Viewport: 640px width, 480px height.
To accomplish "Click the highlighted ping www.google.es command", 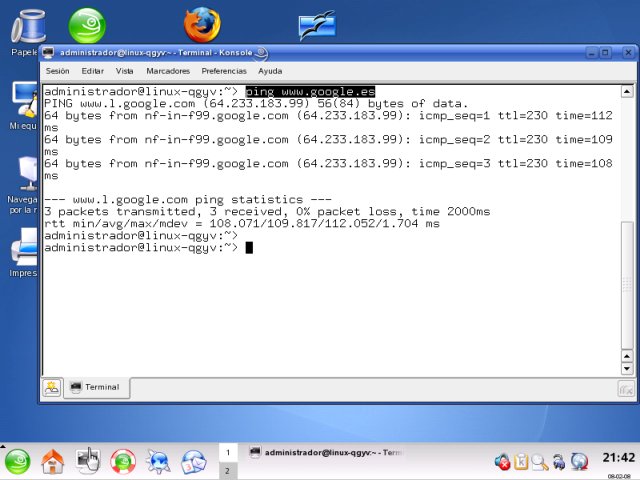I will tap(310, 91).
